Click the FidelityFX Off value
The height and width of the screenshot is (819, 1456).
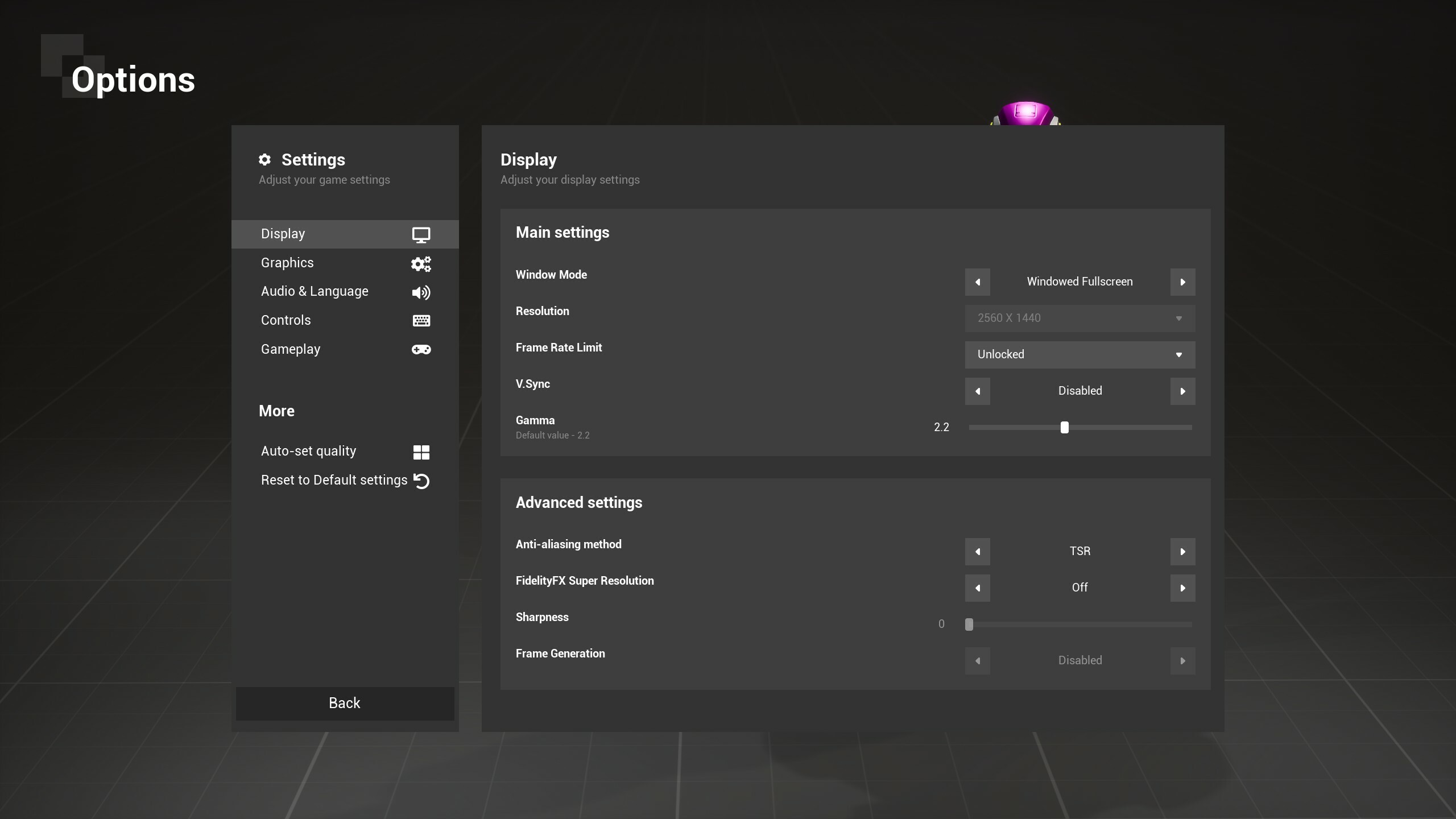1079,588
